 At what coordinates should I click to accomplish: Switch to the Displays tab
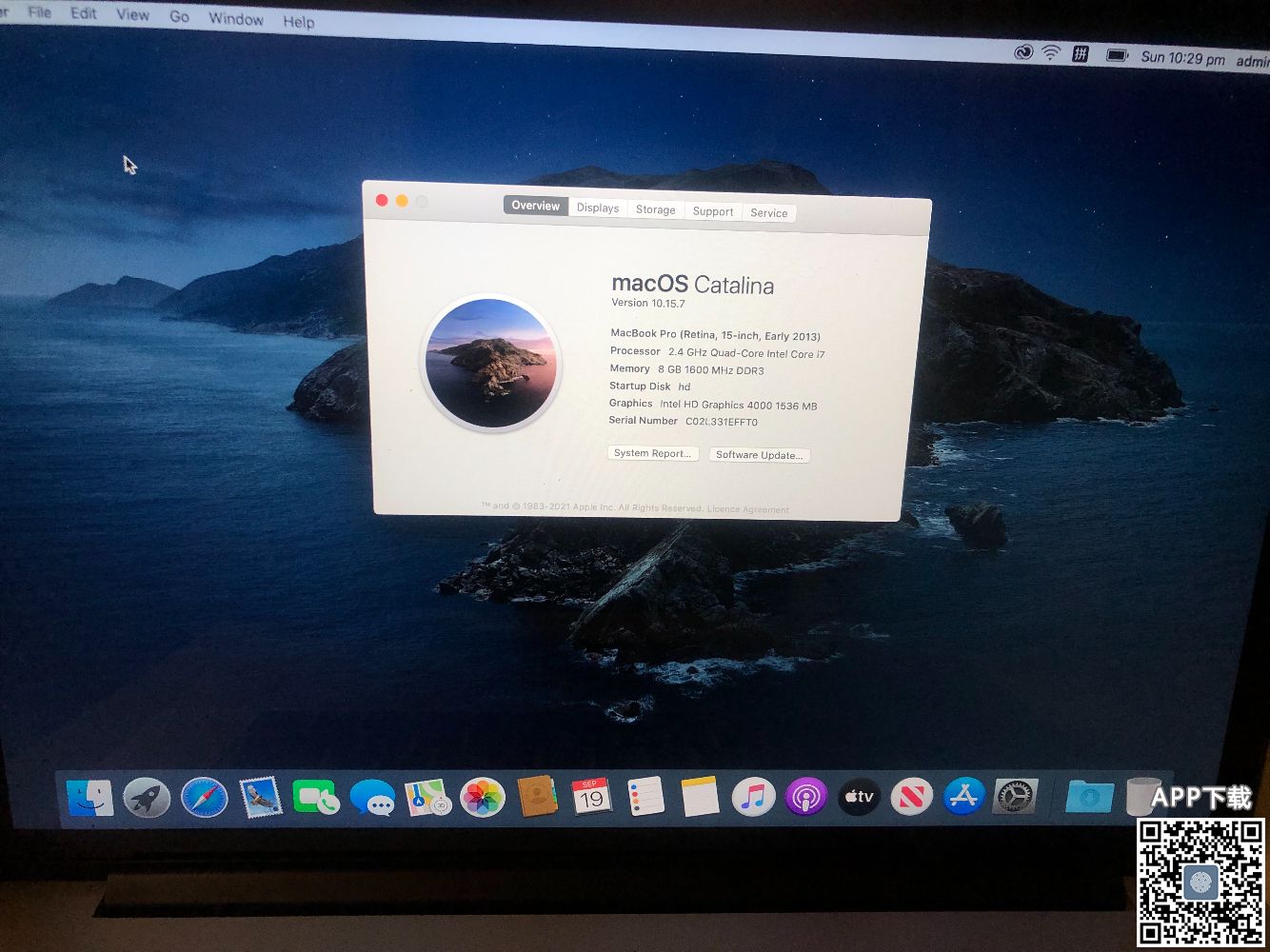click(598, 208)
